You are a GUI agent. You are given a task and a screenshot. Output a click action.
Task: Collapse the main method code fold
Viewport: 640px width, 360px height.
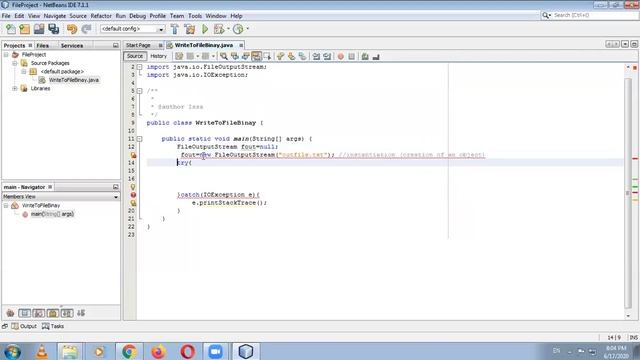click(140, 139)
